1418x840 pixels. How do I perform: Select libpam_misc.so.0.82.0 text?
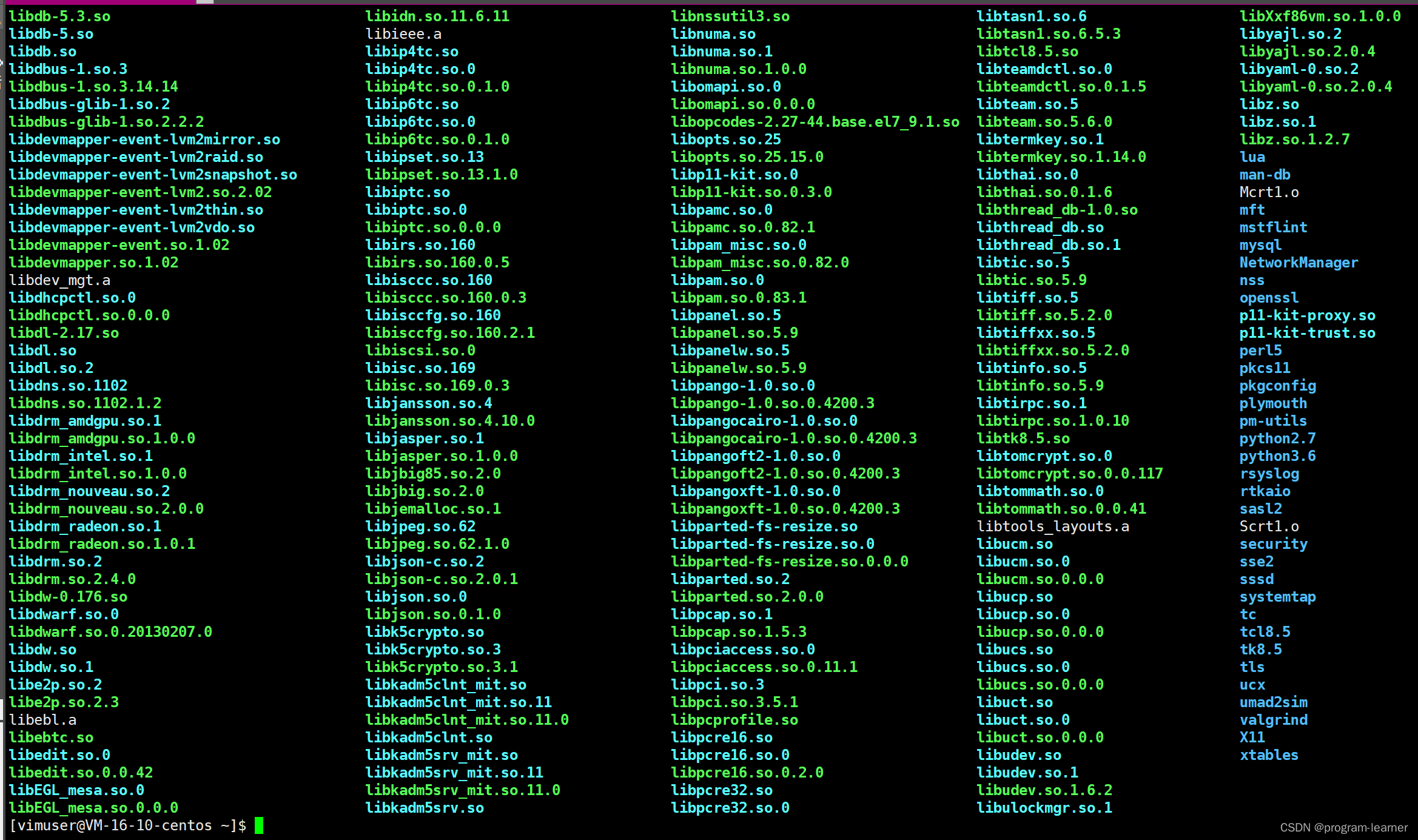point(760,263)
